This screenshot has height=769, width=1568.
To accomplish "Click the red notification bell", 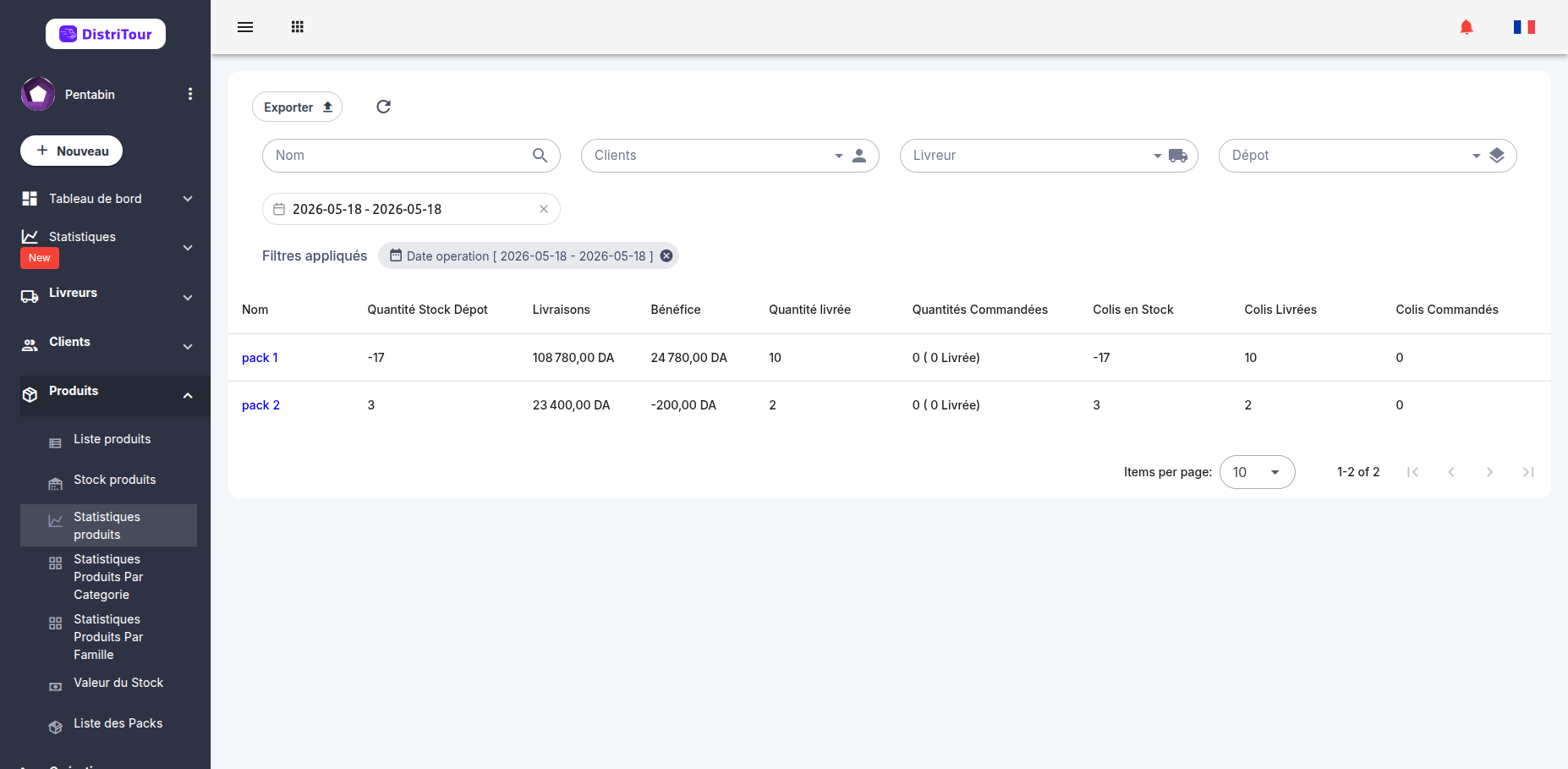I will click(1467, 27).
